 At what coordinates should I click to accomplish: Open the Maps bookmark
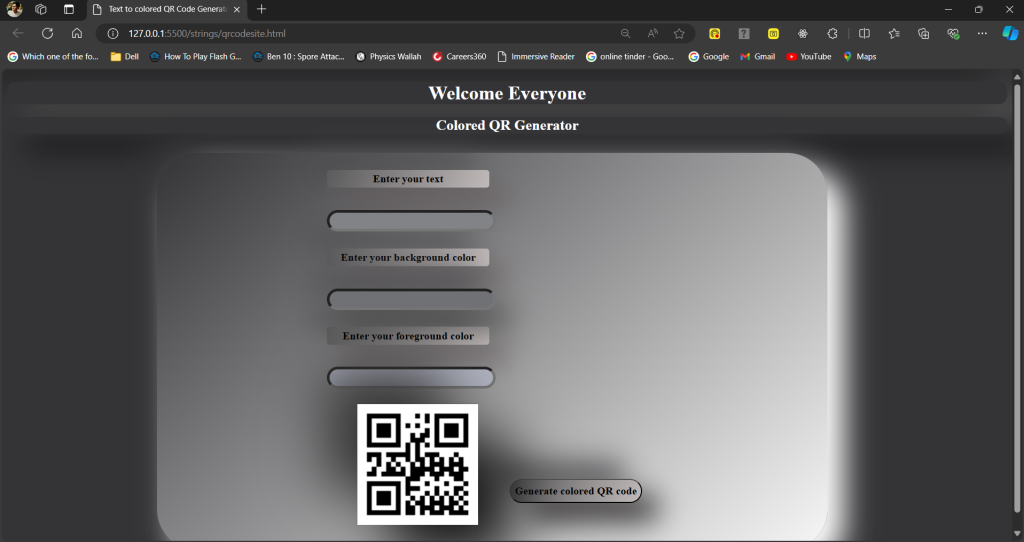click(x=859, y=57)
